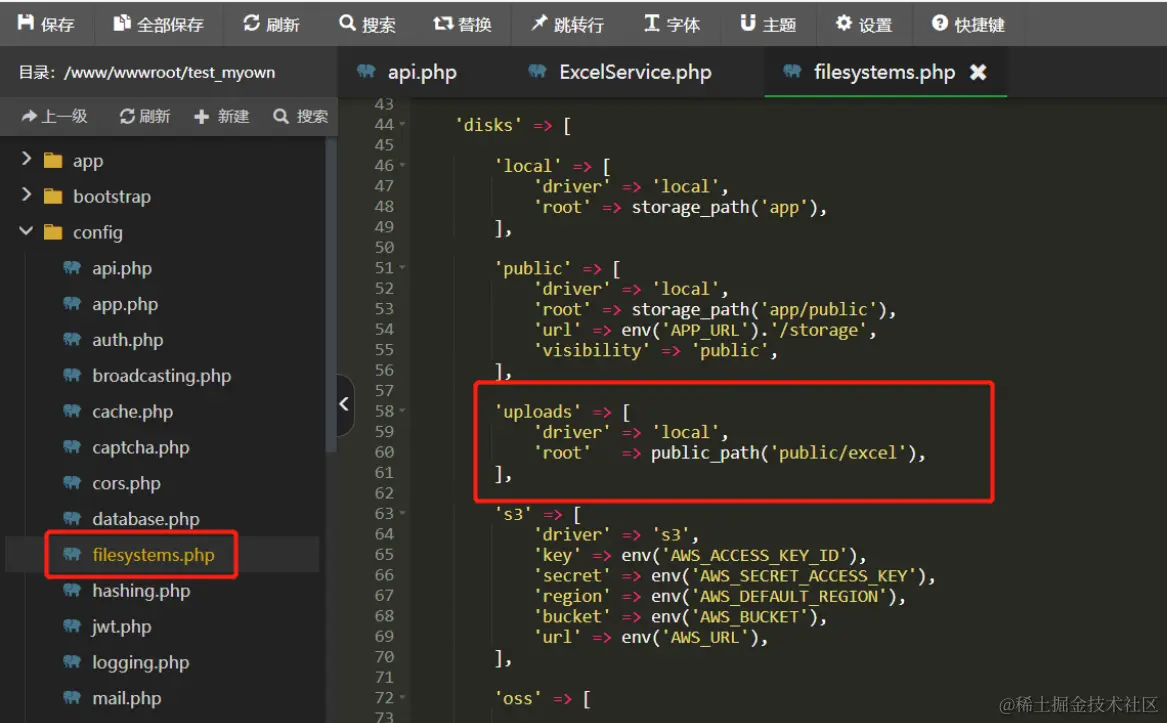Refresh the file tree with 刷新
Image resolution: width=1167 pixels, height=723 pixels.
145,116
